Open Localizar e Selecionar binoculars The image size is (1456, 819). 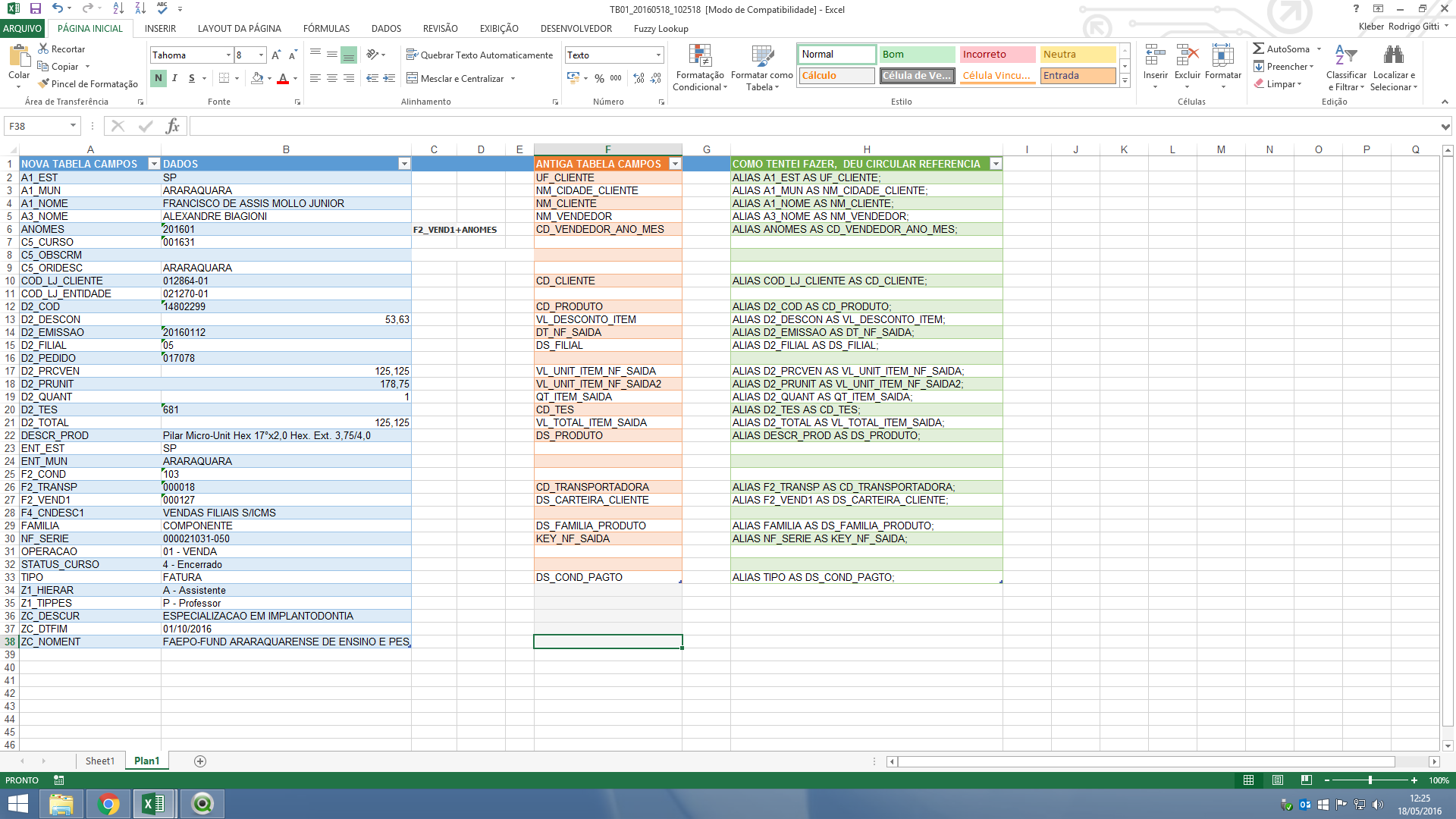coord(1394,67)
